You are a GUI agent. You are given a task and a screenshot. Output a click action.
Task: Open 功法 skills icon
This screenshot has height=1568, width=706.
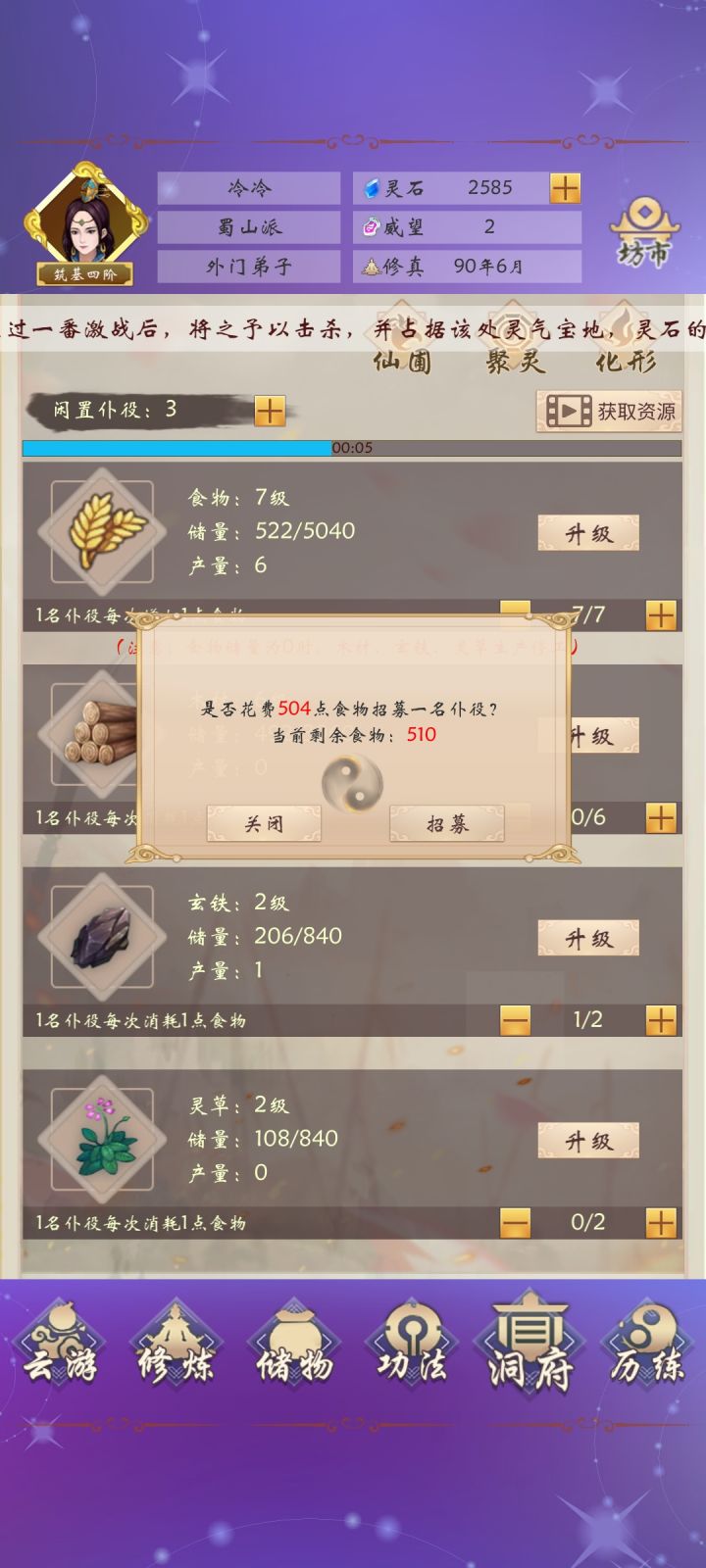click(x=412, y=1350)
